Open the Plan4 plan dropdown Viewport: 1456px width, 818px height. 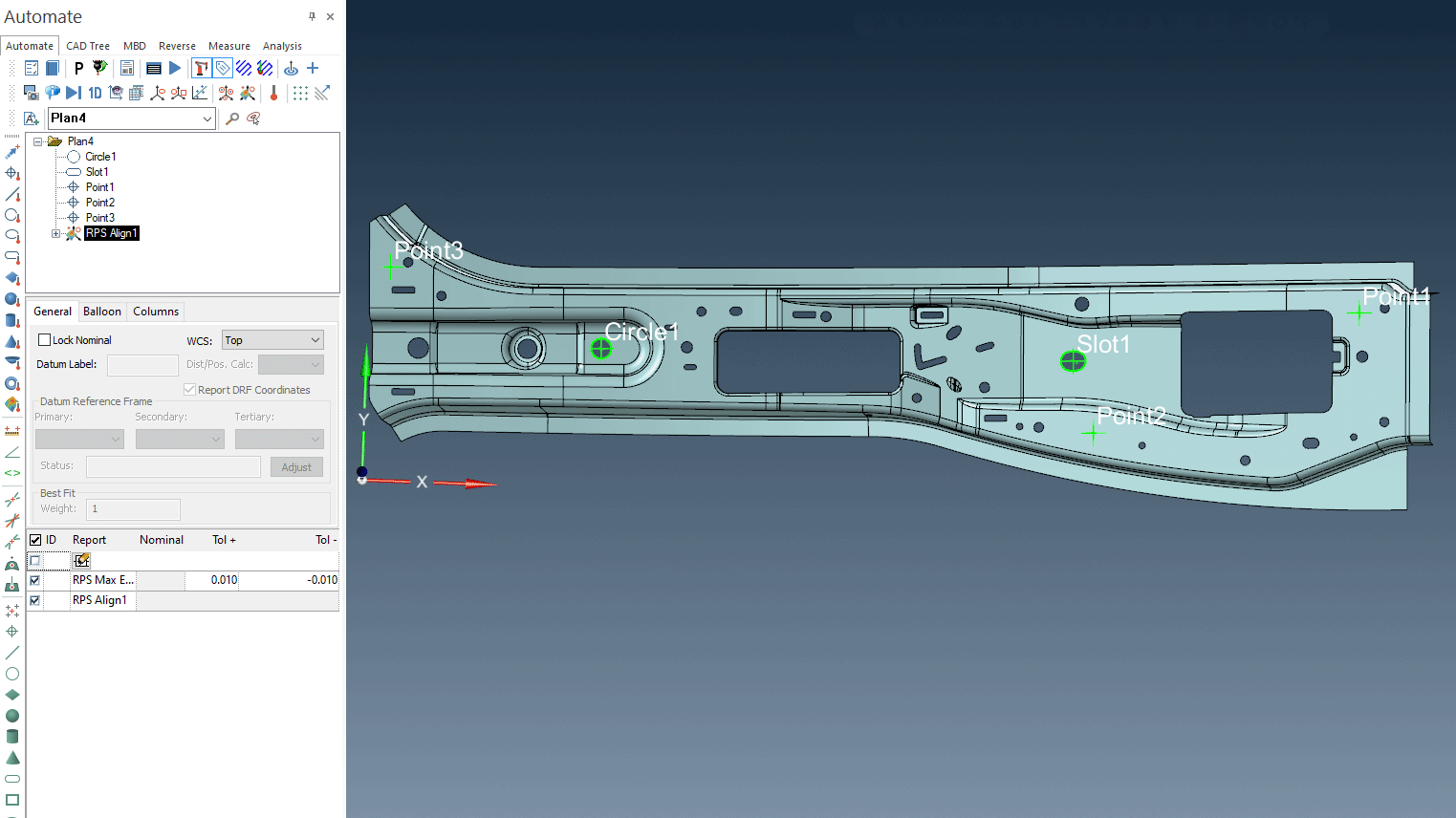click(x=207, y=118)
